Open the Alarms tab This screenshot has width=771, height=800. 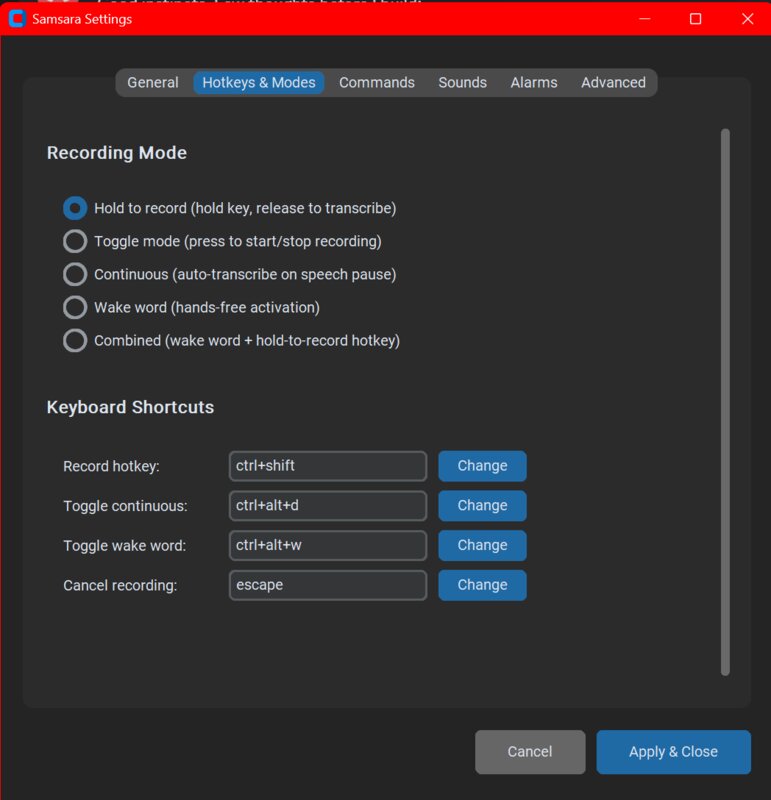(x=534, y=83)
